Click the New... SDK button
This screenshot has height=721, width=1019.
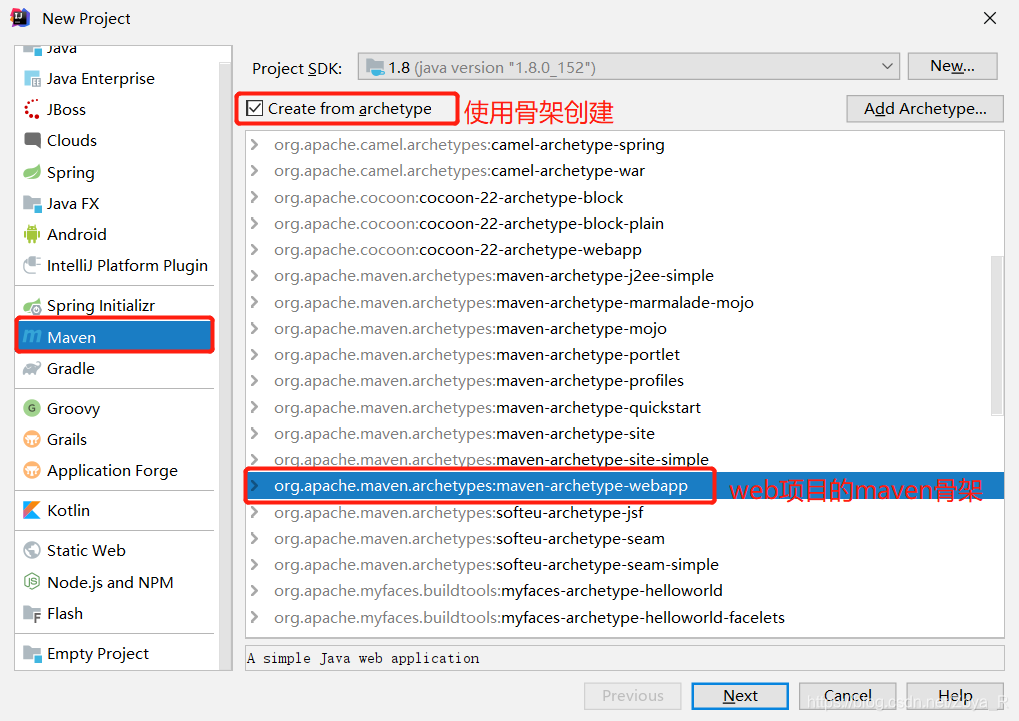coord(952,66)
